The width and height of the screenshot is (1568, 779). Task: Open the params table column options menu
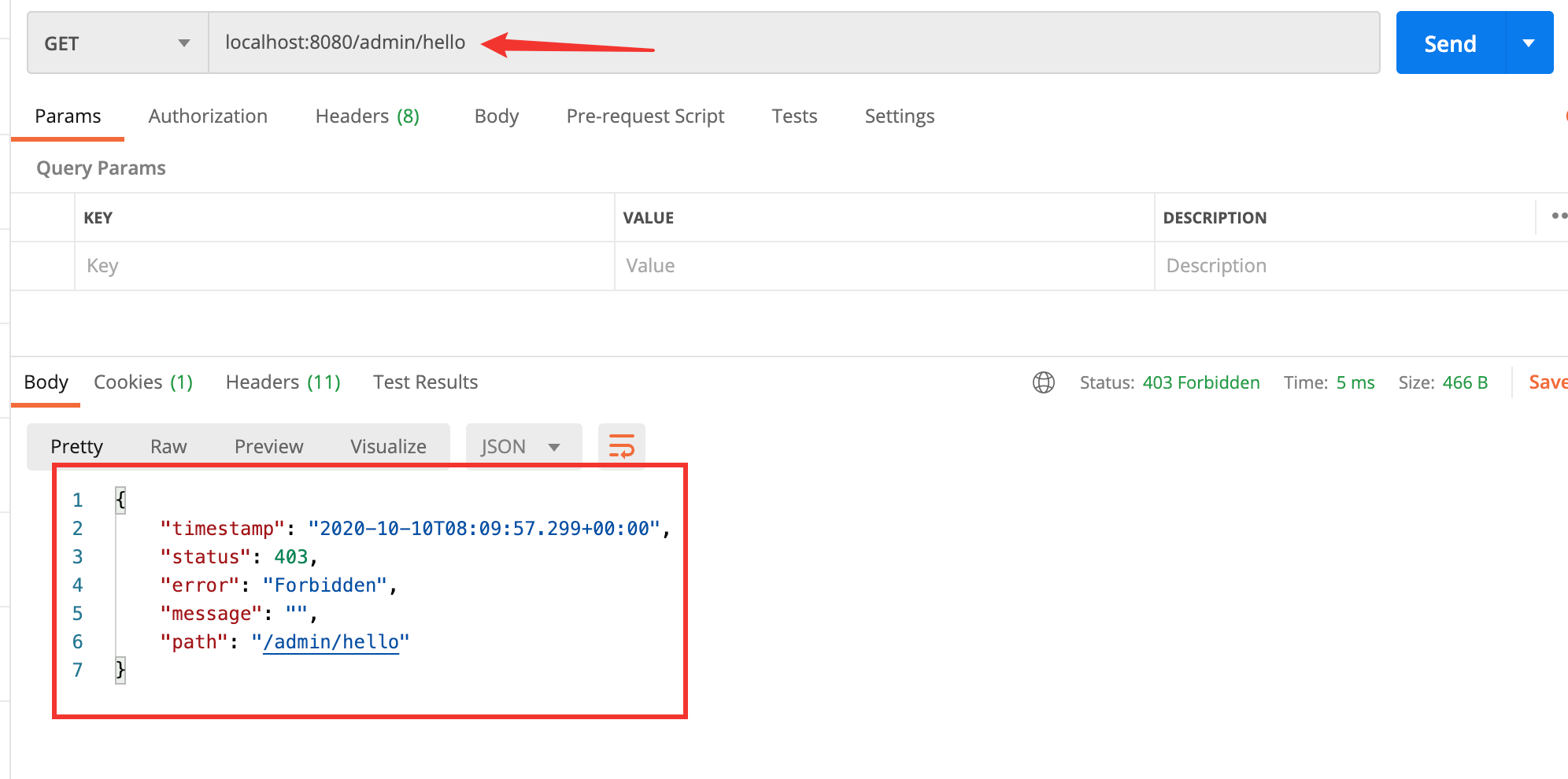pos(1559,216)
